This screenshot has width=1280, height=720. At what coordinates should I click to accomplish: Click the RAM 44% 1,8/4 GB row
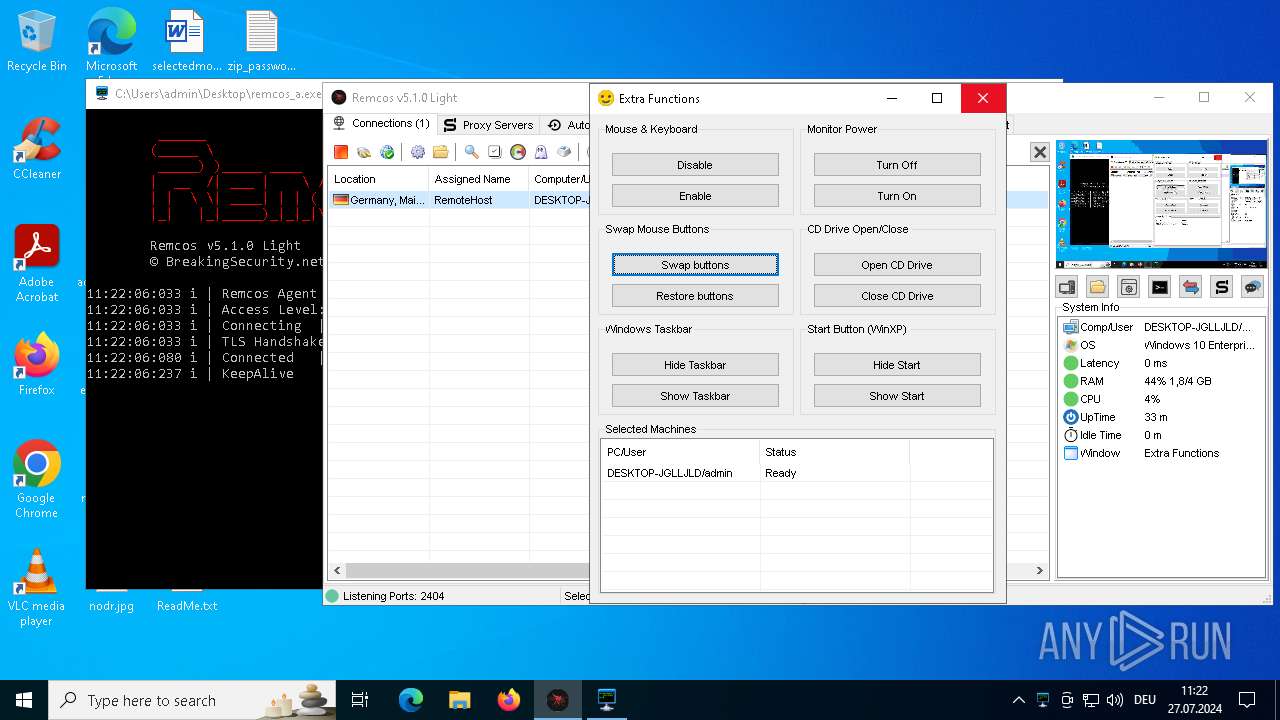pos(1162,381)
